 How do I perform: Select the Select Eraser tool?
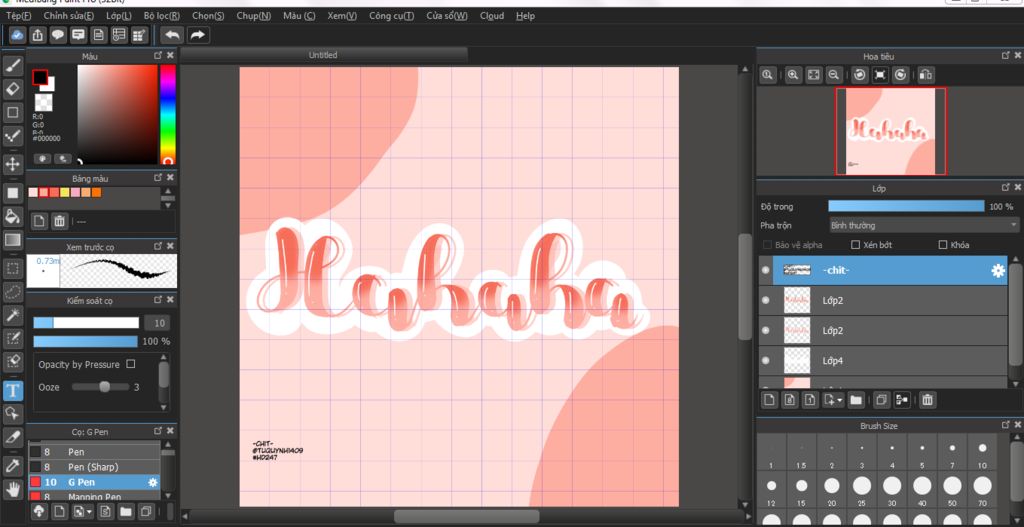[x=12, y=361]
